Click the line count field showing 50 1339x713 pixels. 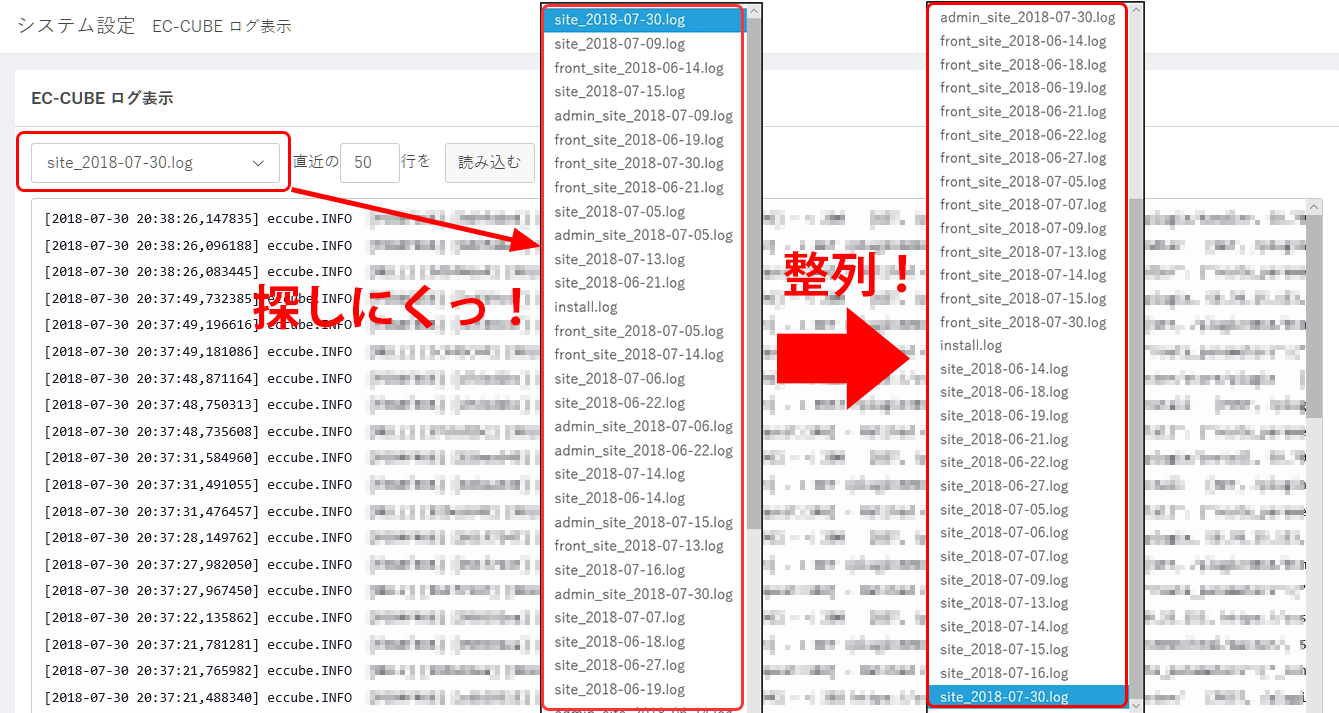tap(370, 162)
